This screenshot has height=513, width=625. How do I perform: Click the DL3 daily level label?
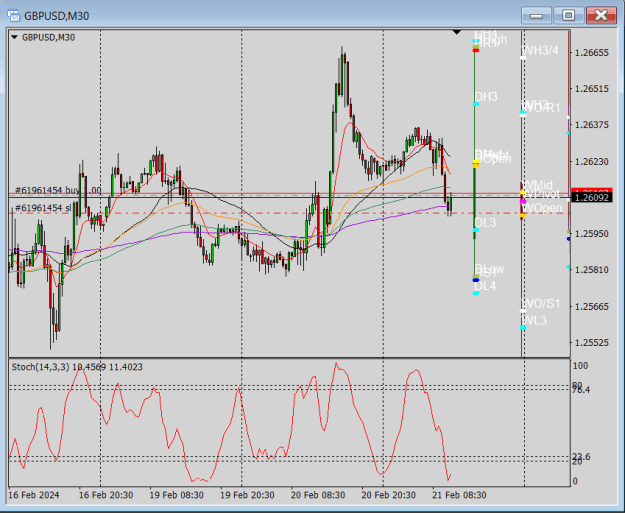tap(485, 223)
